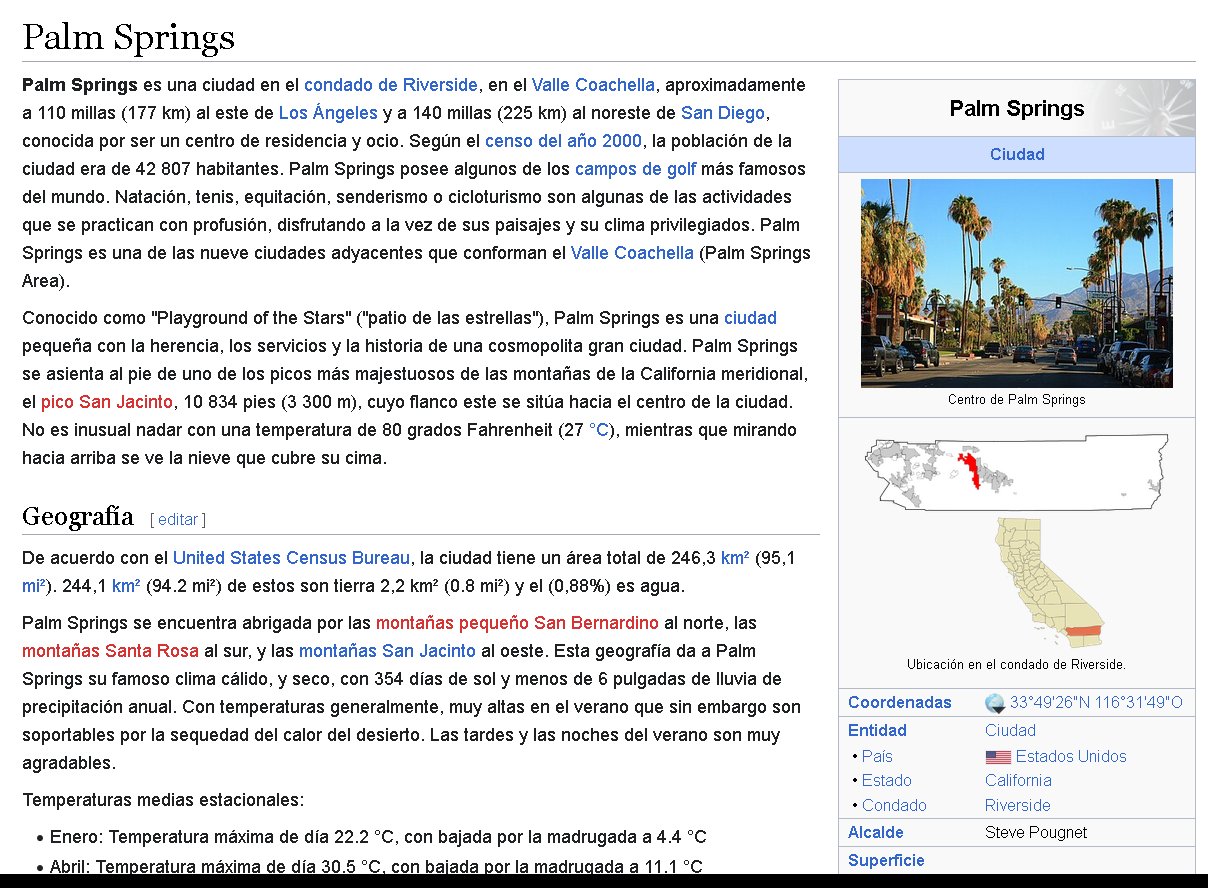Click the 'Alcalde' label in infobox

[x=875, y=833]
